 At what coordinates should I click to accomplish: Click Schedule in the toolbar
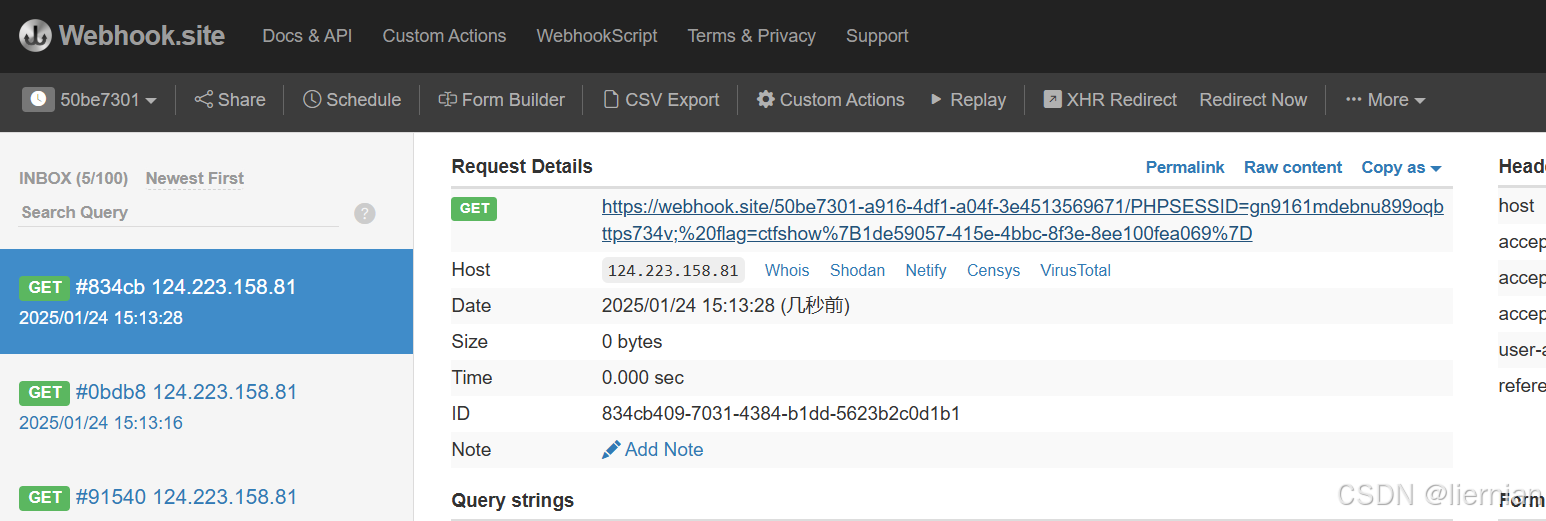tap(352, 99)
